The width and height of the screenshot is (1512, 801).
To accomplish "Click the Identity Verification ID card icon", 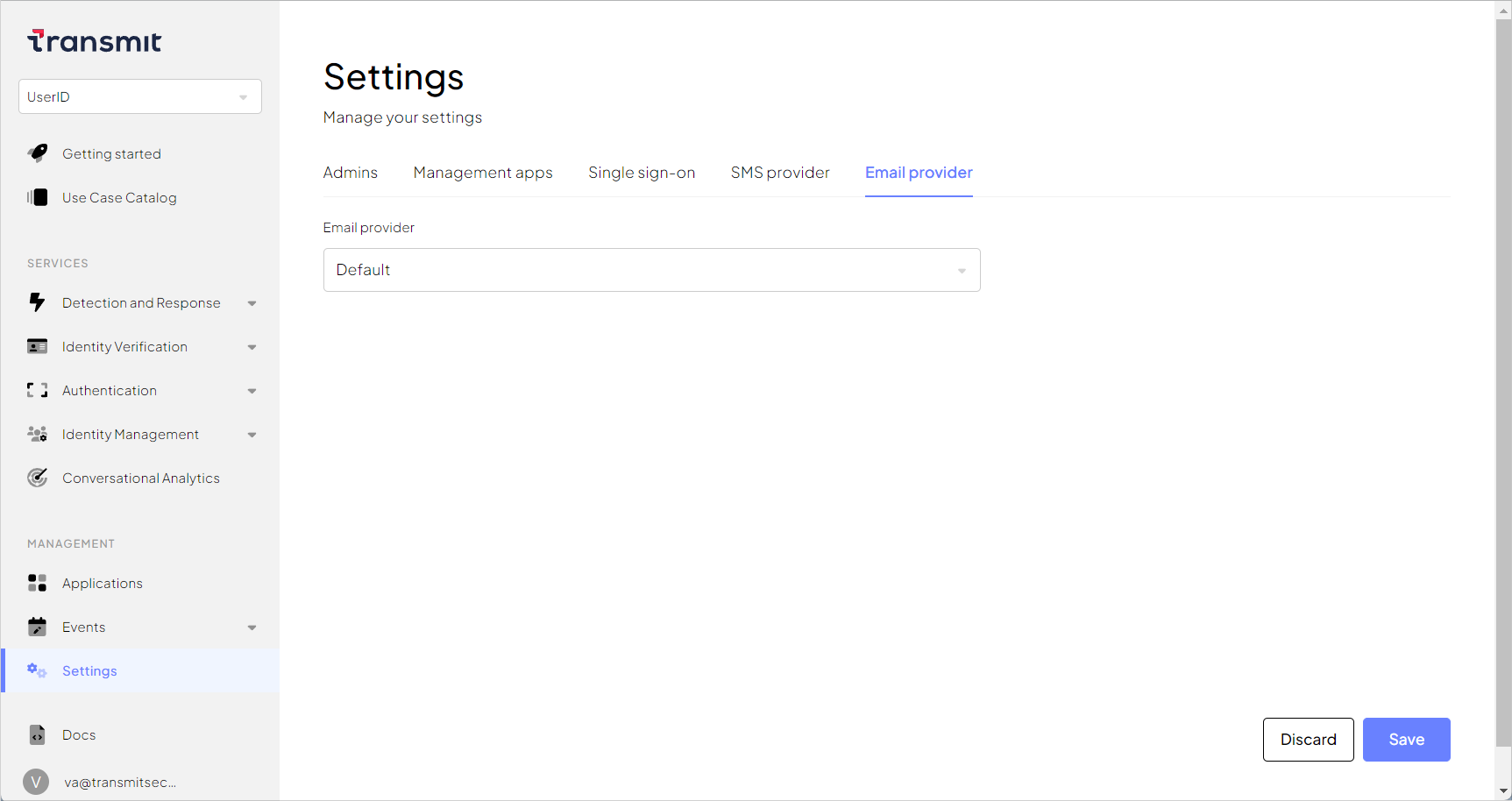I will pos(38,346).
